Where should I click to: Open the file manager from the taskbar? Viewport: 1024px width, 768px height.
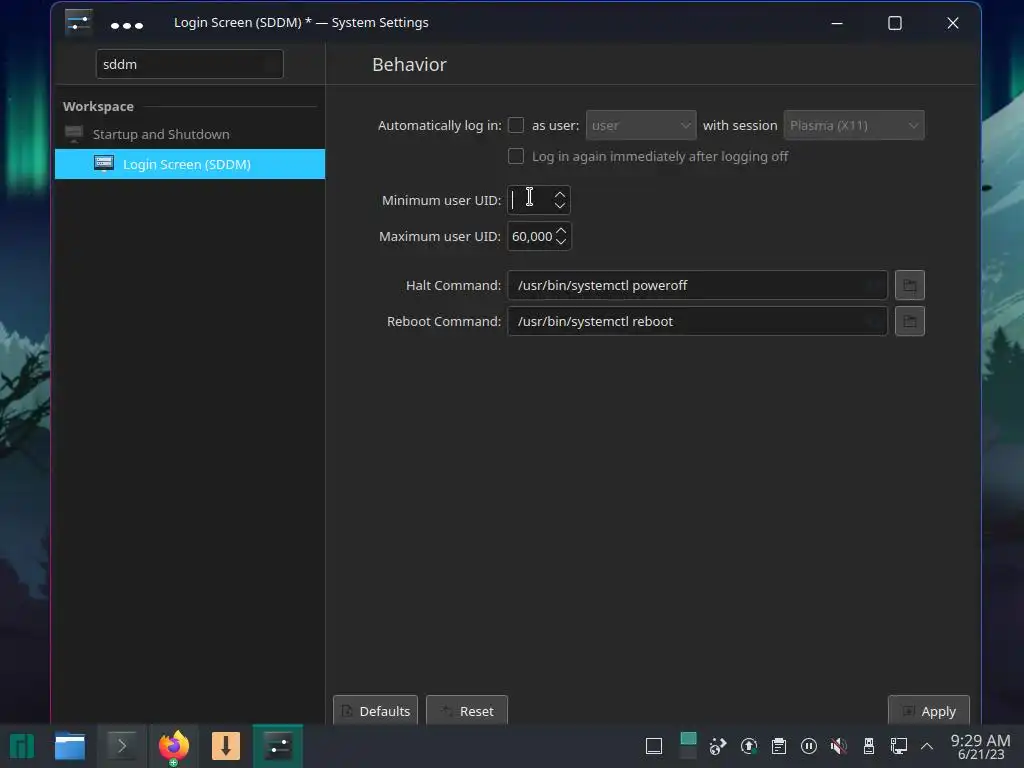[x=70, y=746]
